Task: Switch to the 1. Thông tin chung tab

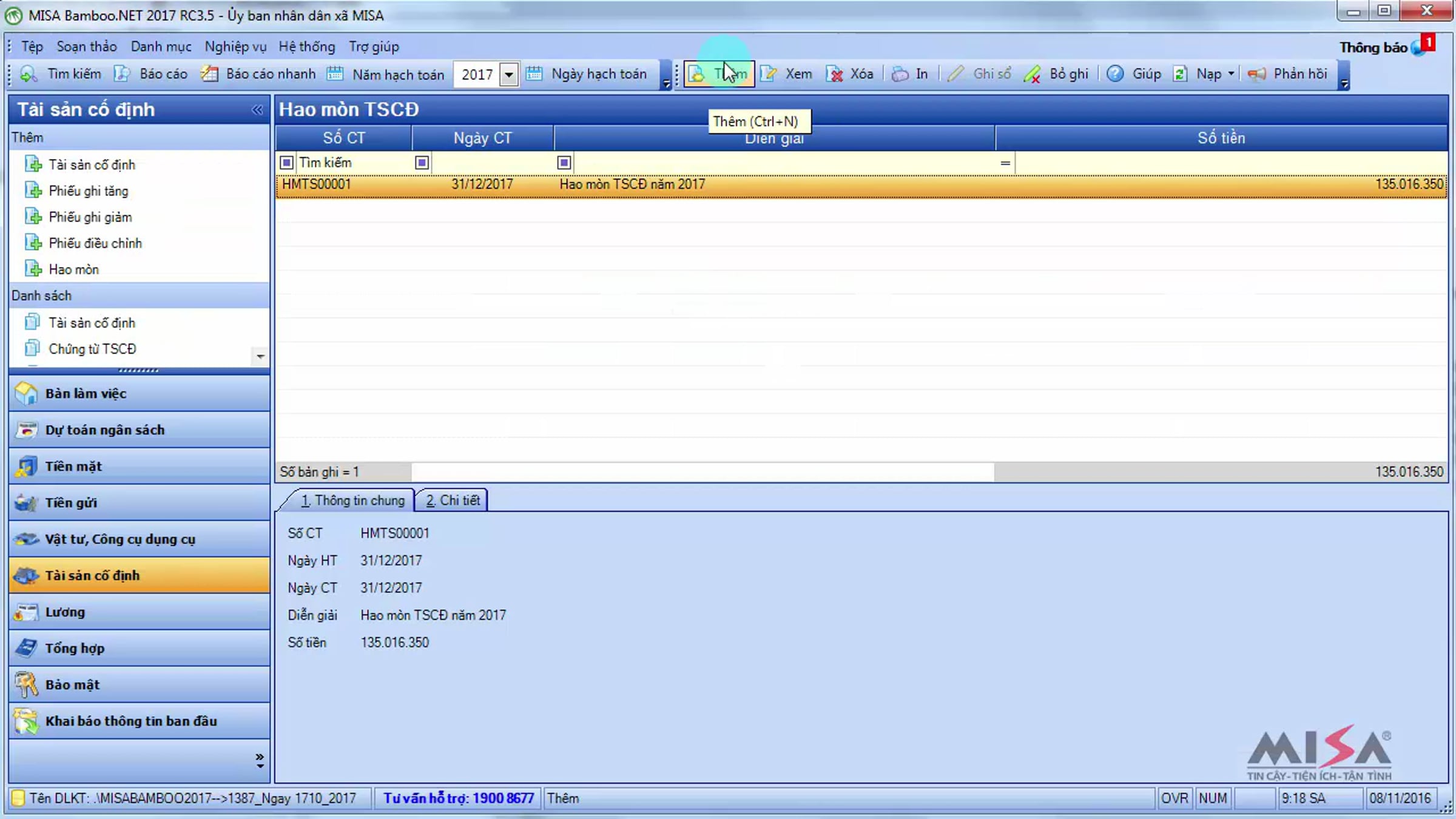Action: tap(352, 500)
